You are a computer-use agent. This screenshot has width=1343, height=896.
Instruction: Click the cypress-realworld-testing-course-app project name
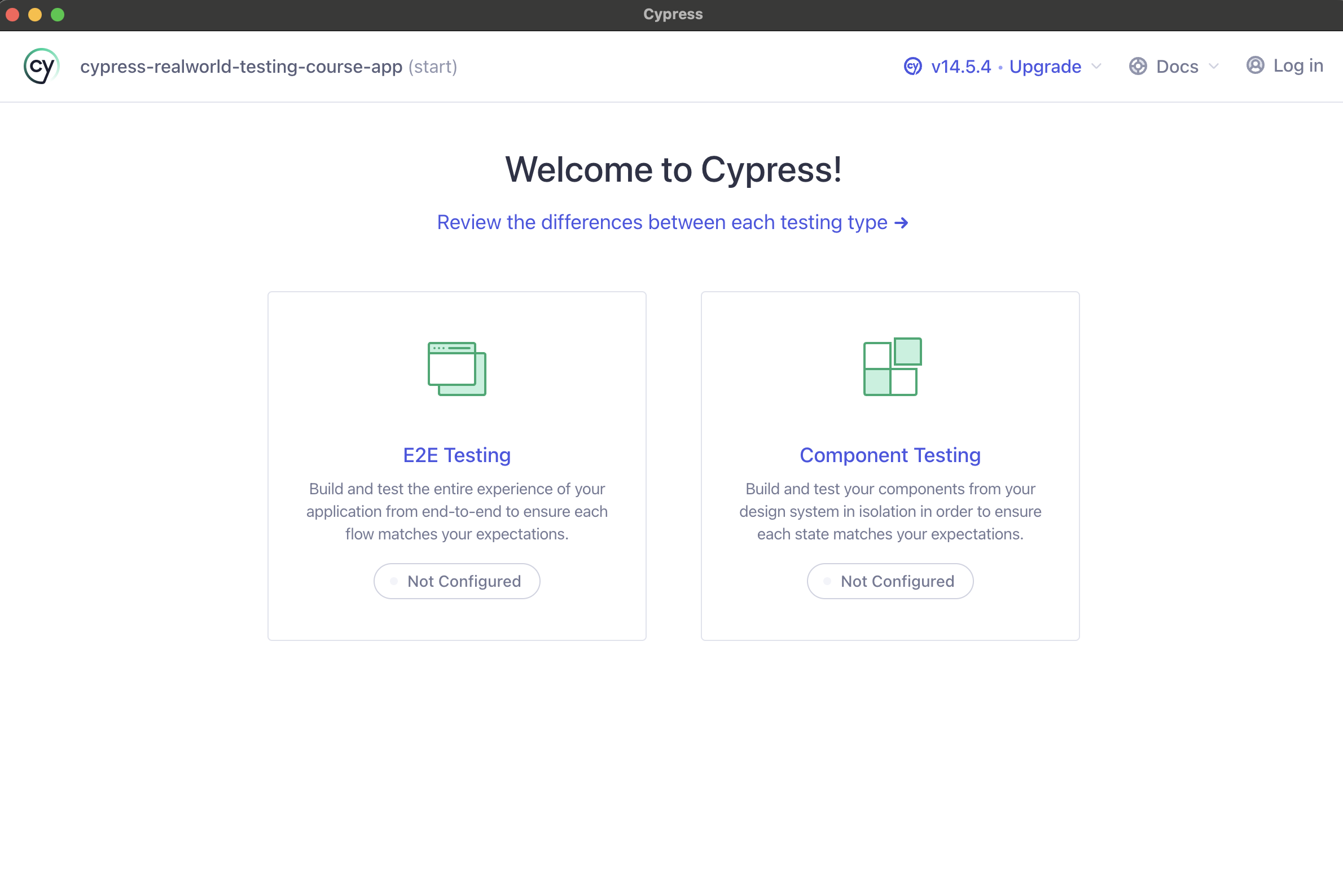tap(241, 67)
